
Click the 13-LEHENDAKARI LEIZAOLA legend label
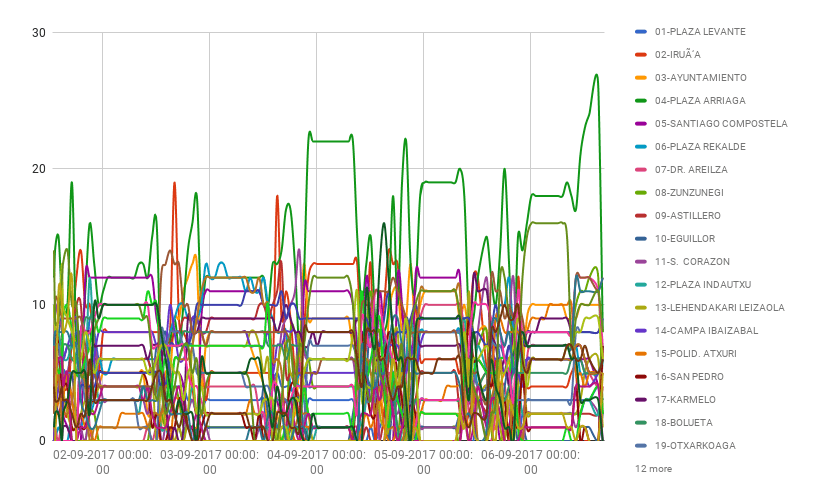pyautogui.click(x=719, y=308)
